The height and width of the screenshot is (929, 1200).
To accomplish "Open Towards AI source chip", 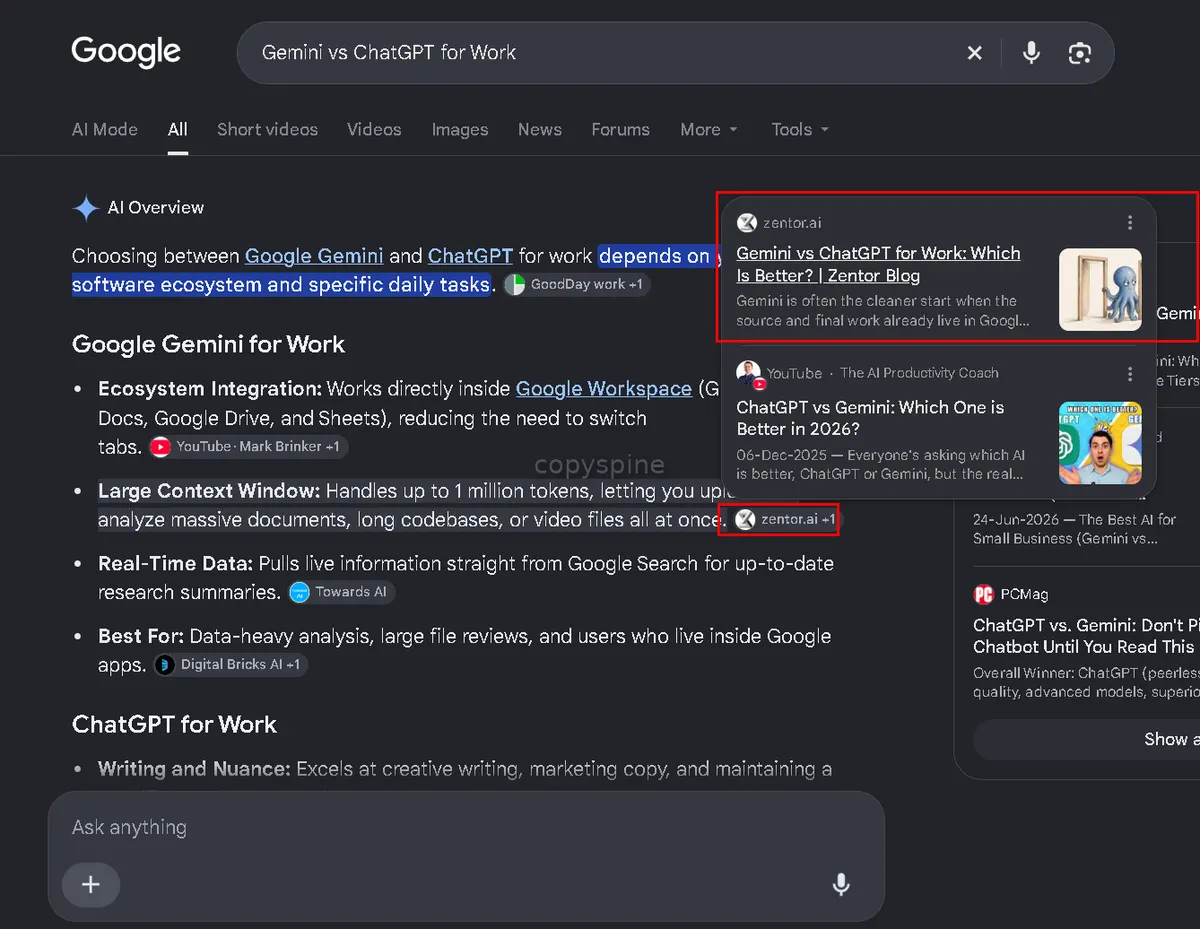I will (342, 592).
